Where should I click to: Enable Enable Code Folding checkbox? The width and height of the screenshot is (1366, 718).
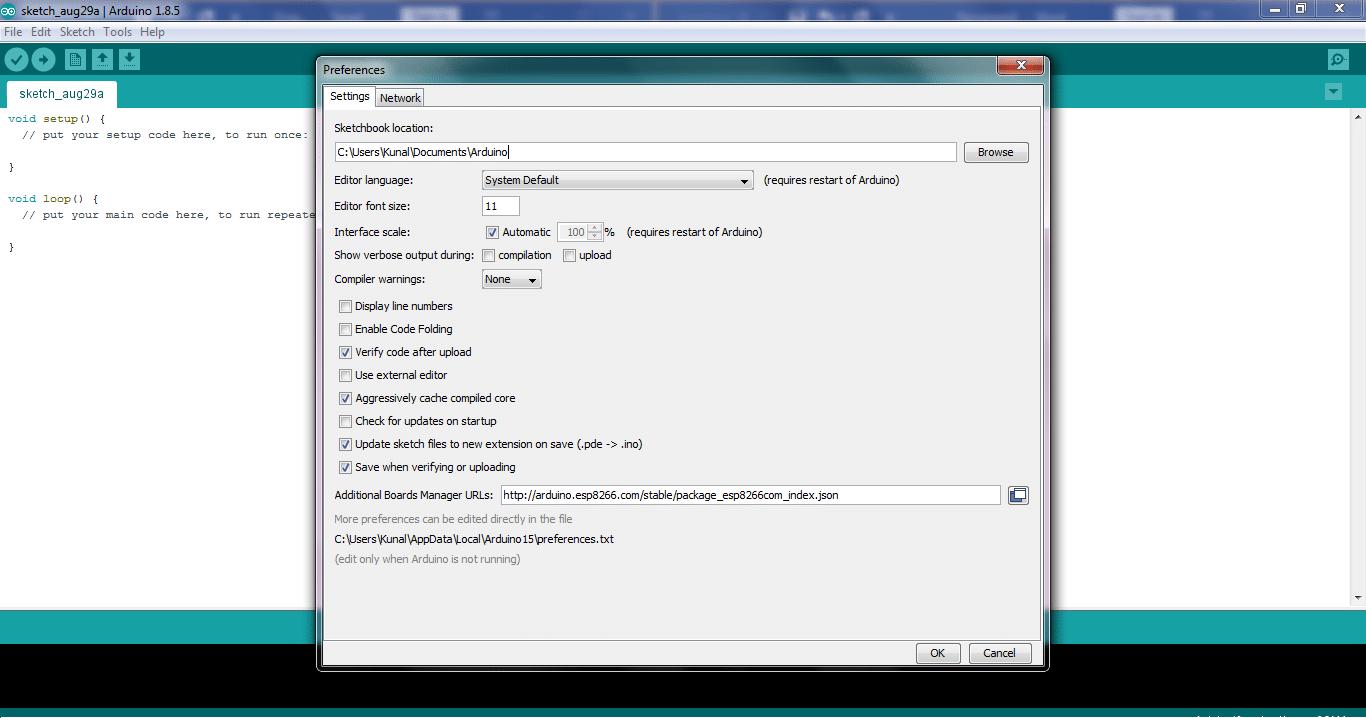click(x=346, y=330)
